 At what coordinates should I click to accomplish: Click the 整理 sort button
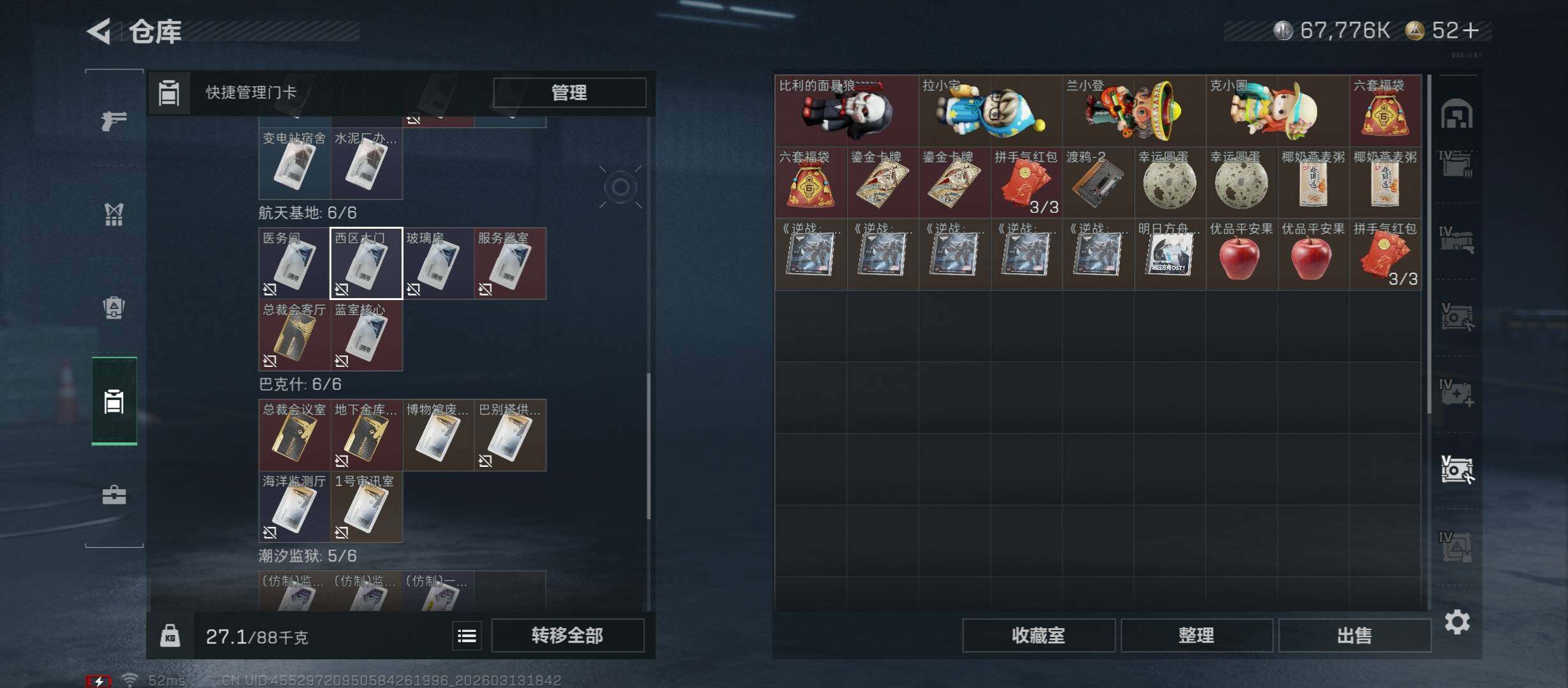(x=1196, y=636)
